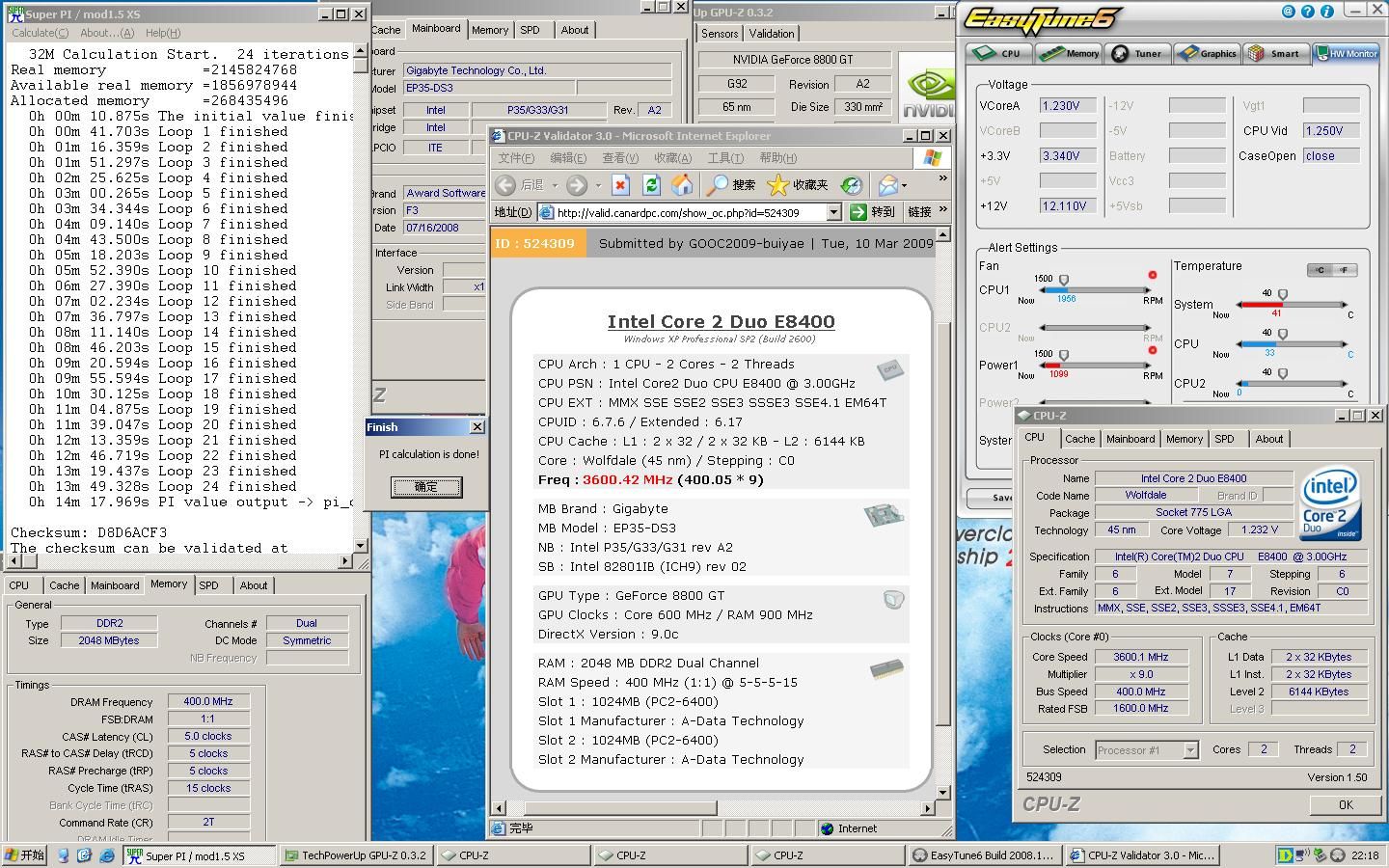
Task: Click CPU temperature threshold slider handle
Action: 1283,334
